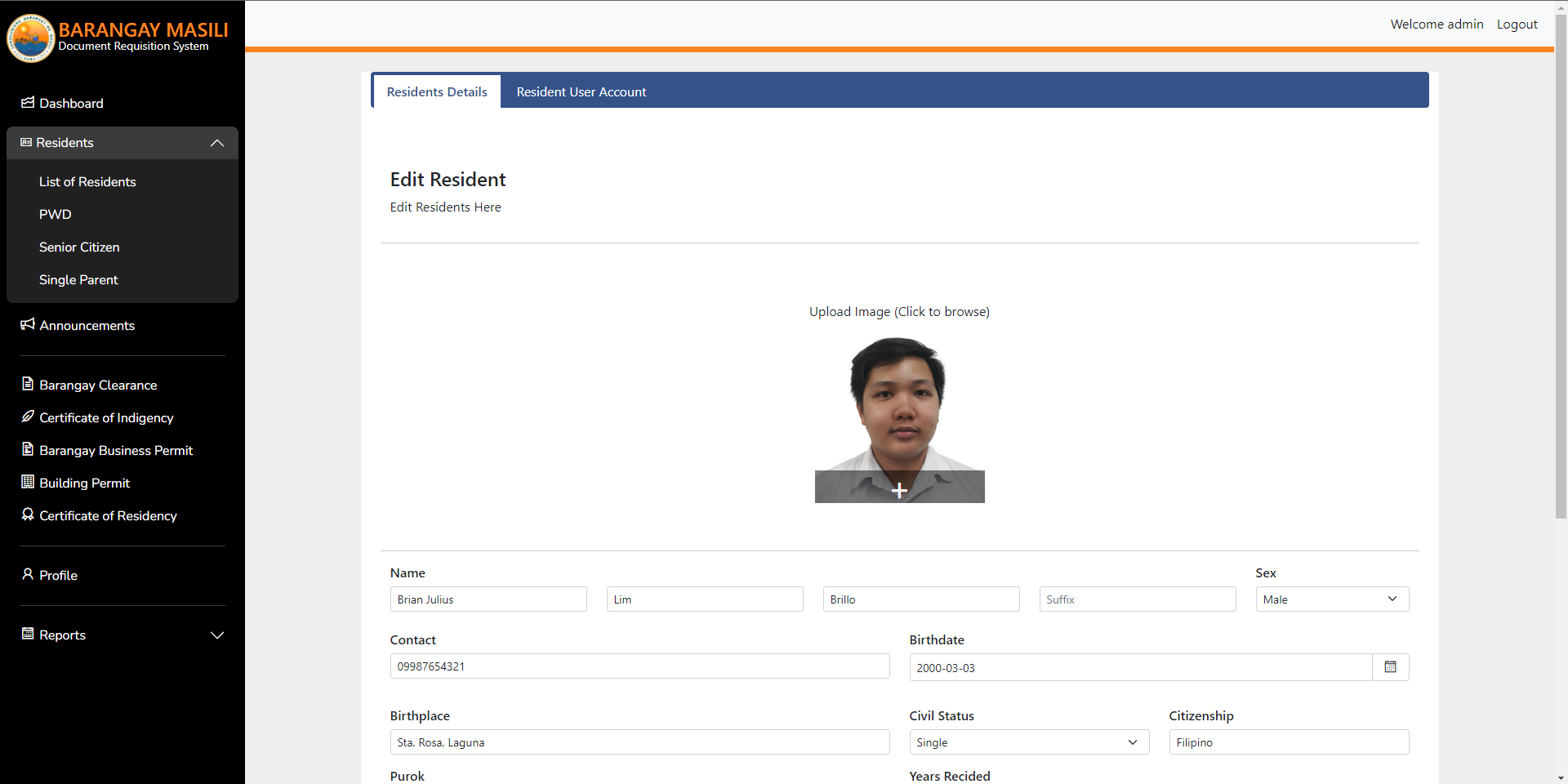
Task: Click the Announcements megaphone icon
Action: (28, 324)
